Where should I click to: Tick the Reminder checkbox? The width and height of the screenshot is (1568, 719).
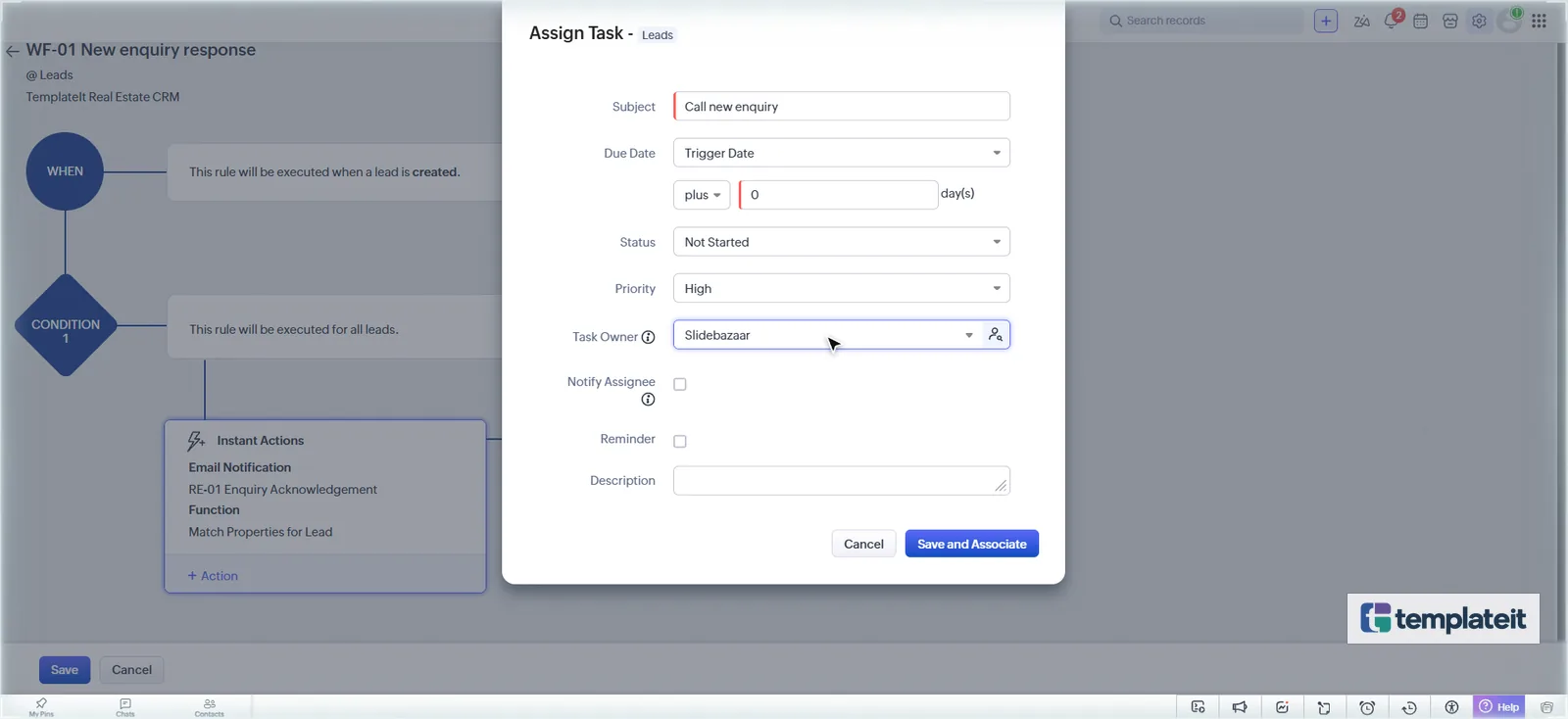[x=680, y=441]
